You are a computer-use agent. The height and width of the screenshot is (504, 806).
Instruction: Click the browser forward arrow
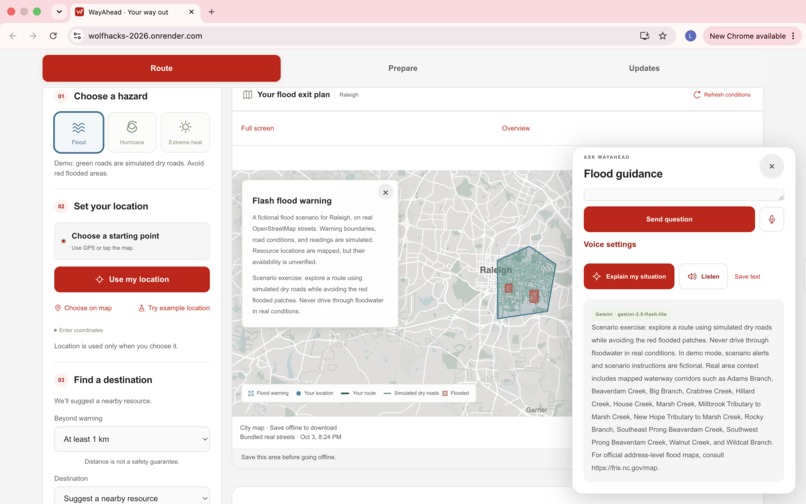point(33,35)
